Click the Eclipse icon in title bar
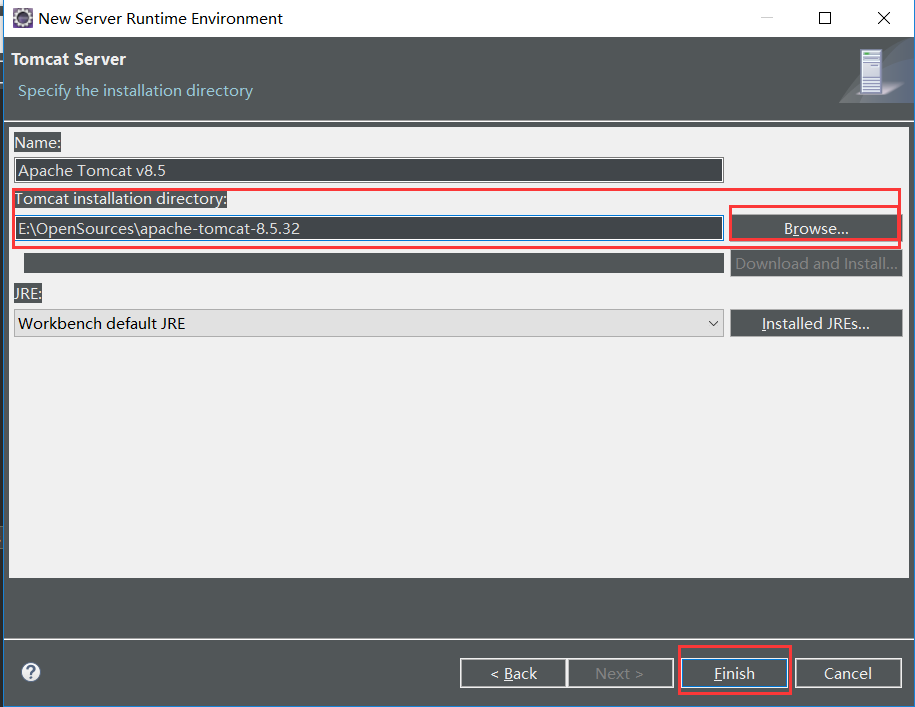The height and width of the screenshot is (707, 915). click(22, 18)
